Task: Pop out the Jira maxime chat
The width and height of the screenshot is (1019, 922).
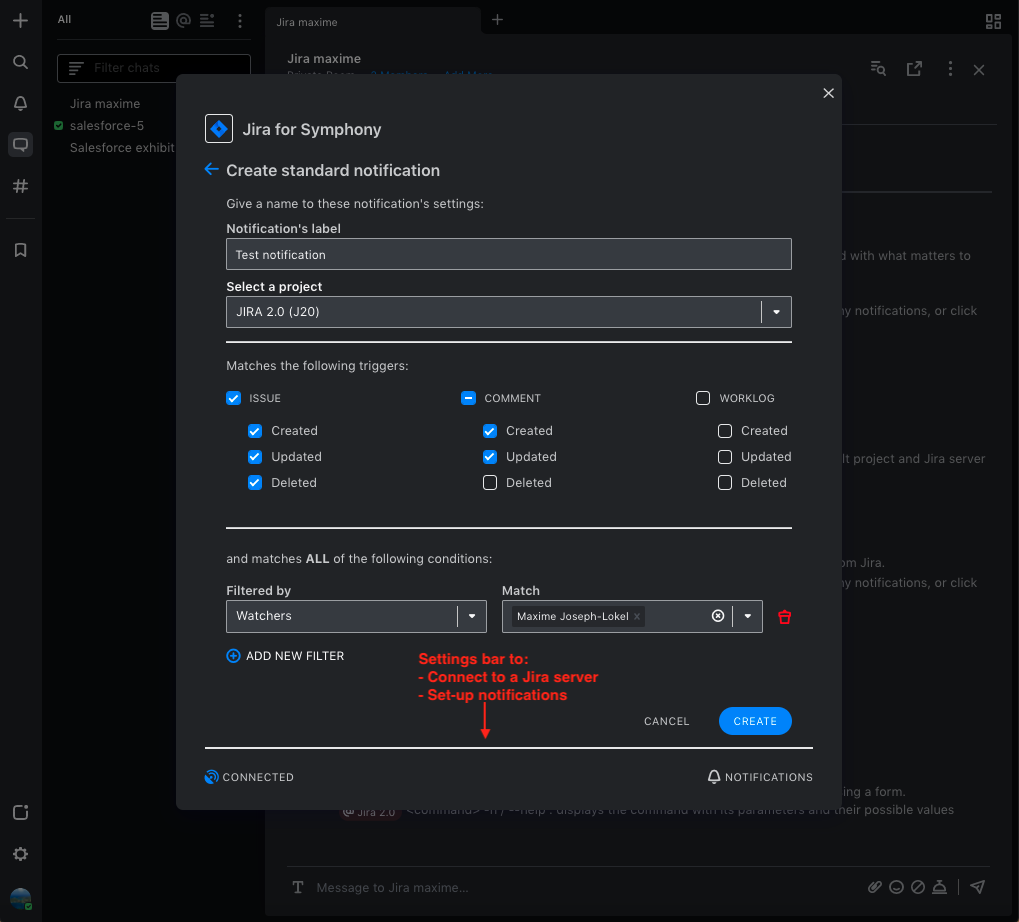Action: point(914,68)
